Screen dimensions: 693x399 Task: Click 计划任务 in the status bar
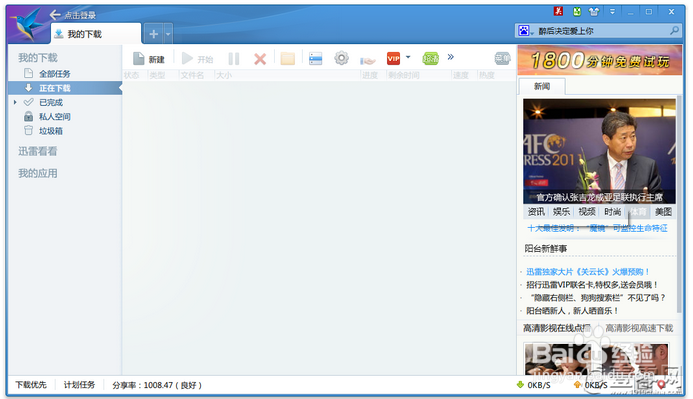[80, 385]
